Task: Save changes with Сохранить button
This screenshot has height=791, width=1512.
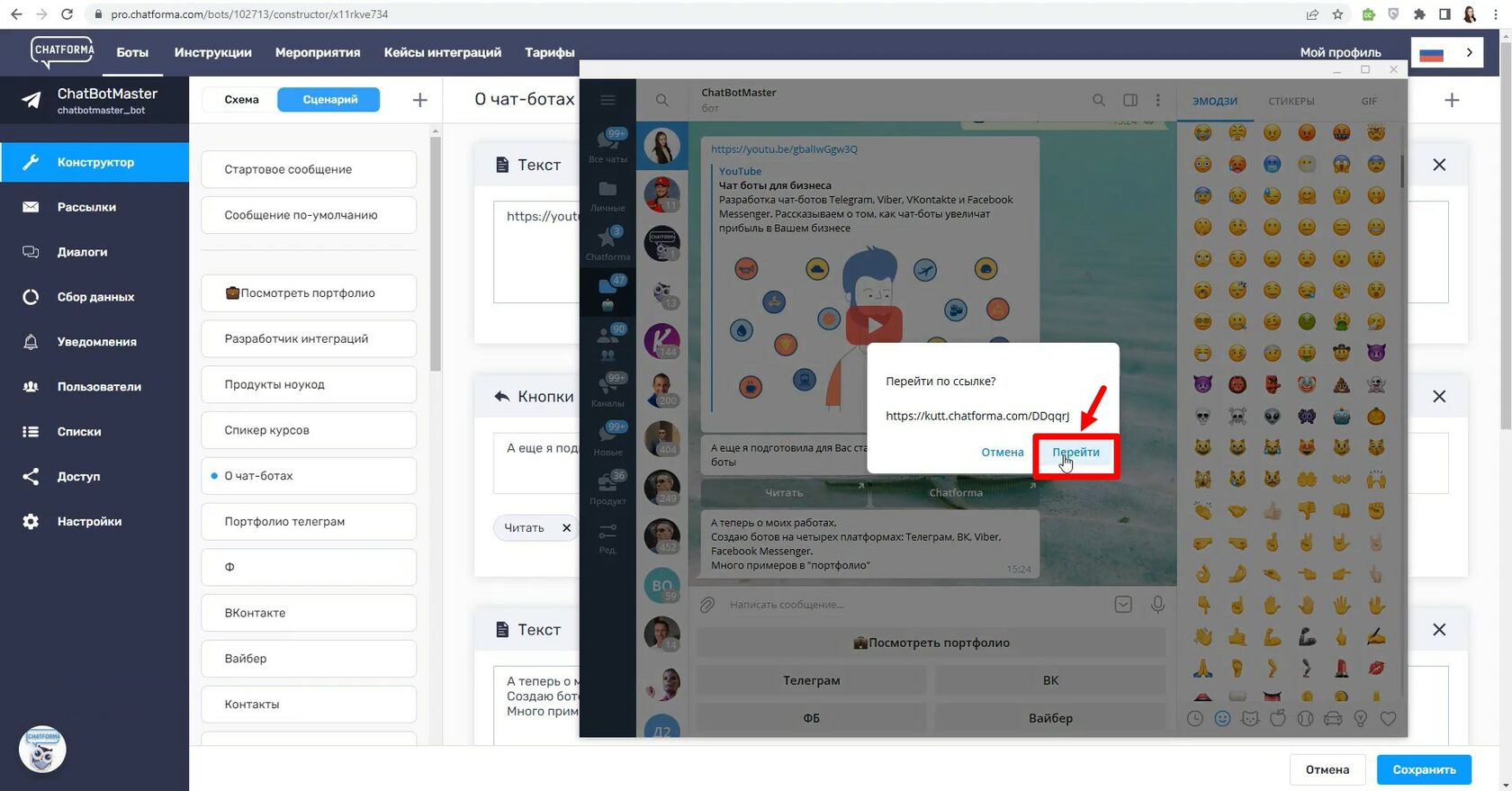Action: 1424,769
